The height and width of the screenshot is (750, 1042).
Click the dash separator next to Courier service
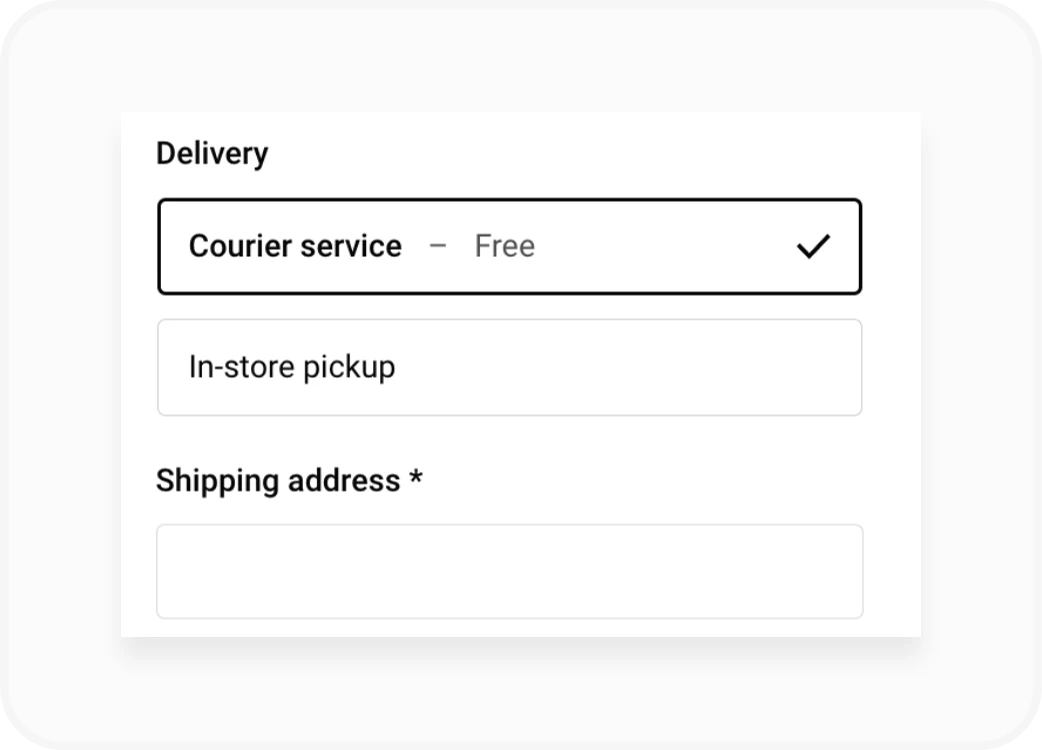coord(437,244)
